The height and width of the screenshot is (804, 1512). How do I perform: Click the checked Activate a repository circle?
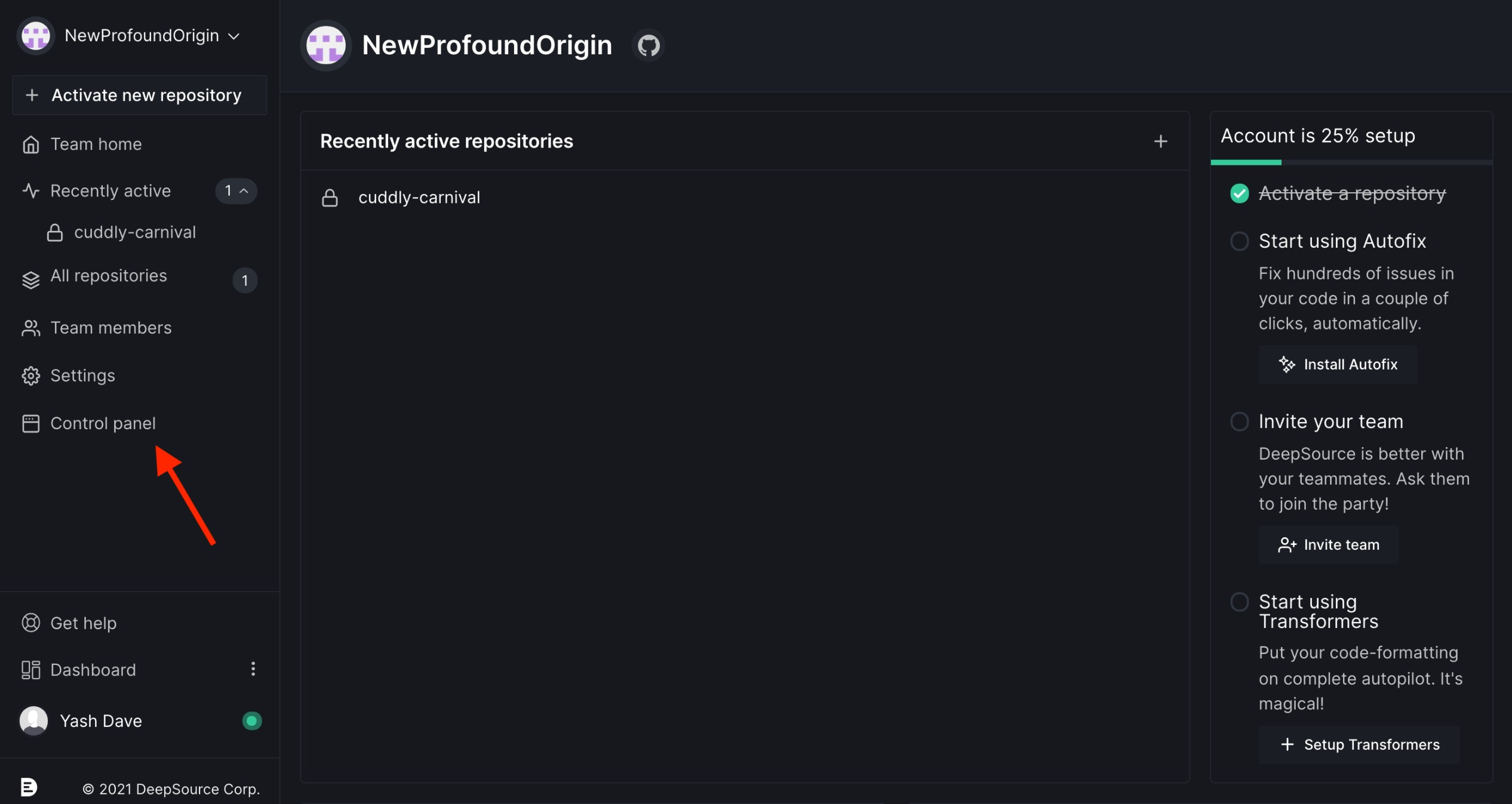(1240, 193)
